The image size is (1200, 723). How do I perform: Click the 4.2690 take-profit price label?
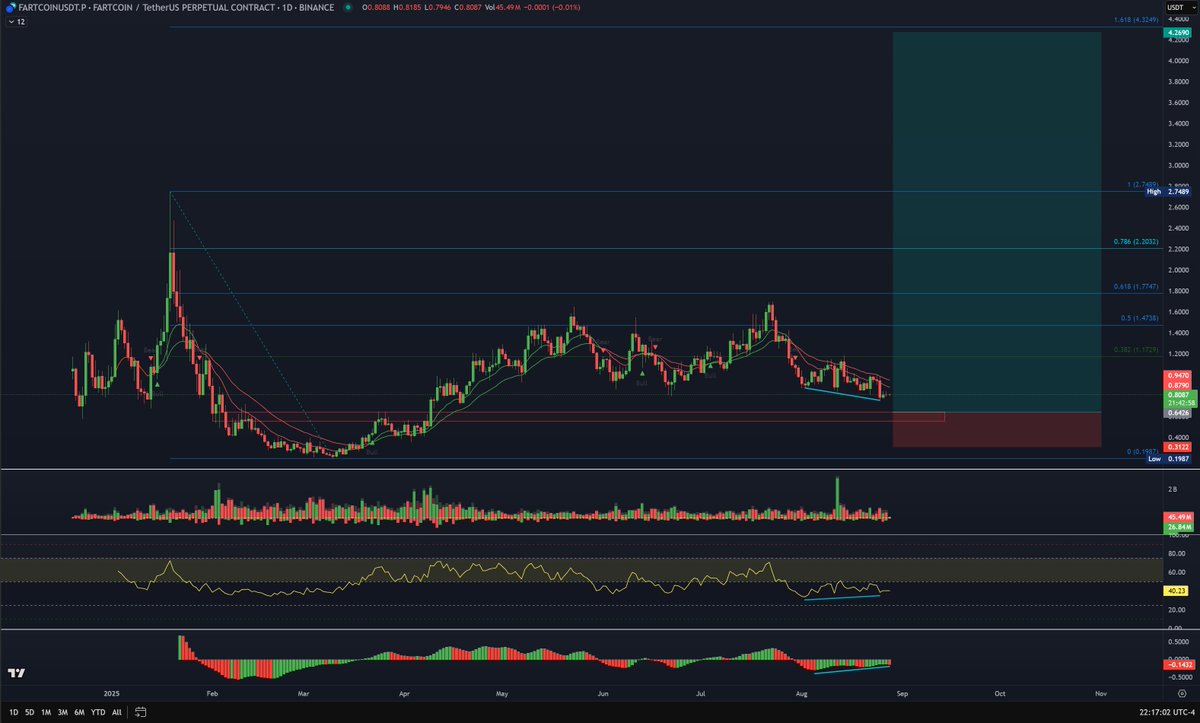(1177, 33)
